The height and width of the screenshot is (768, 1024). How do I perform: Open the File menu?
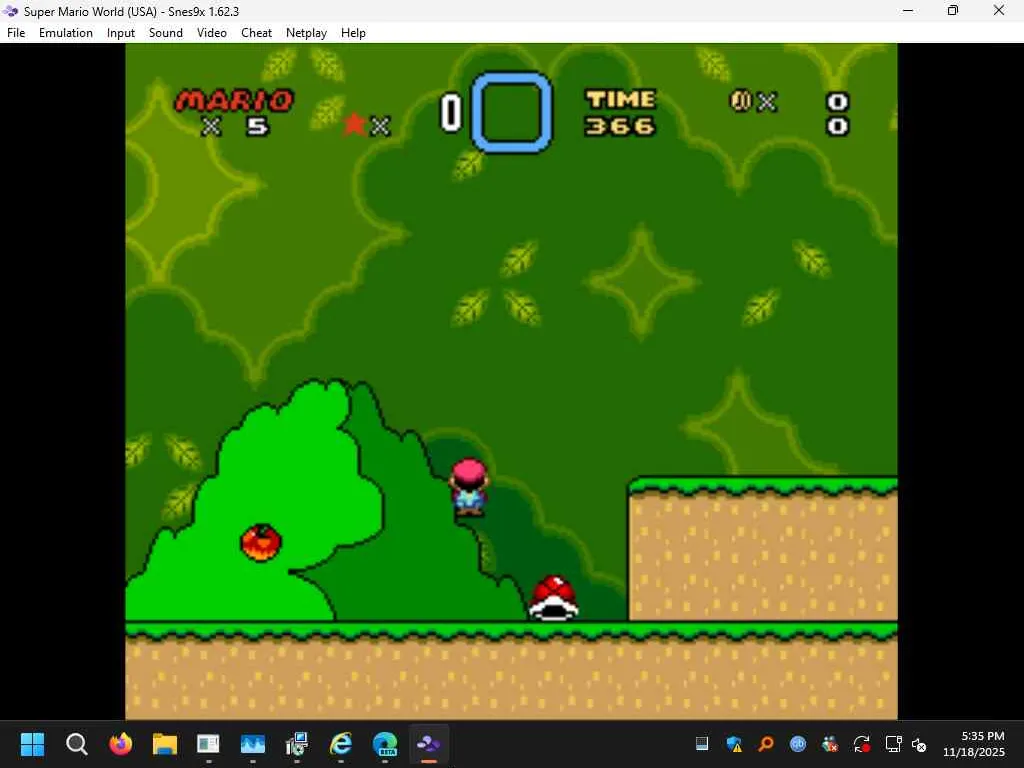coord(16,33)
